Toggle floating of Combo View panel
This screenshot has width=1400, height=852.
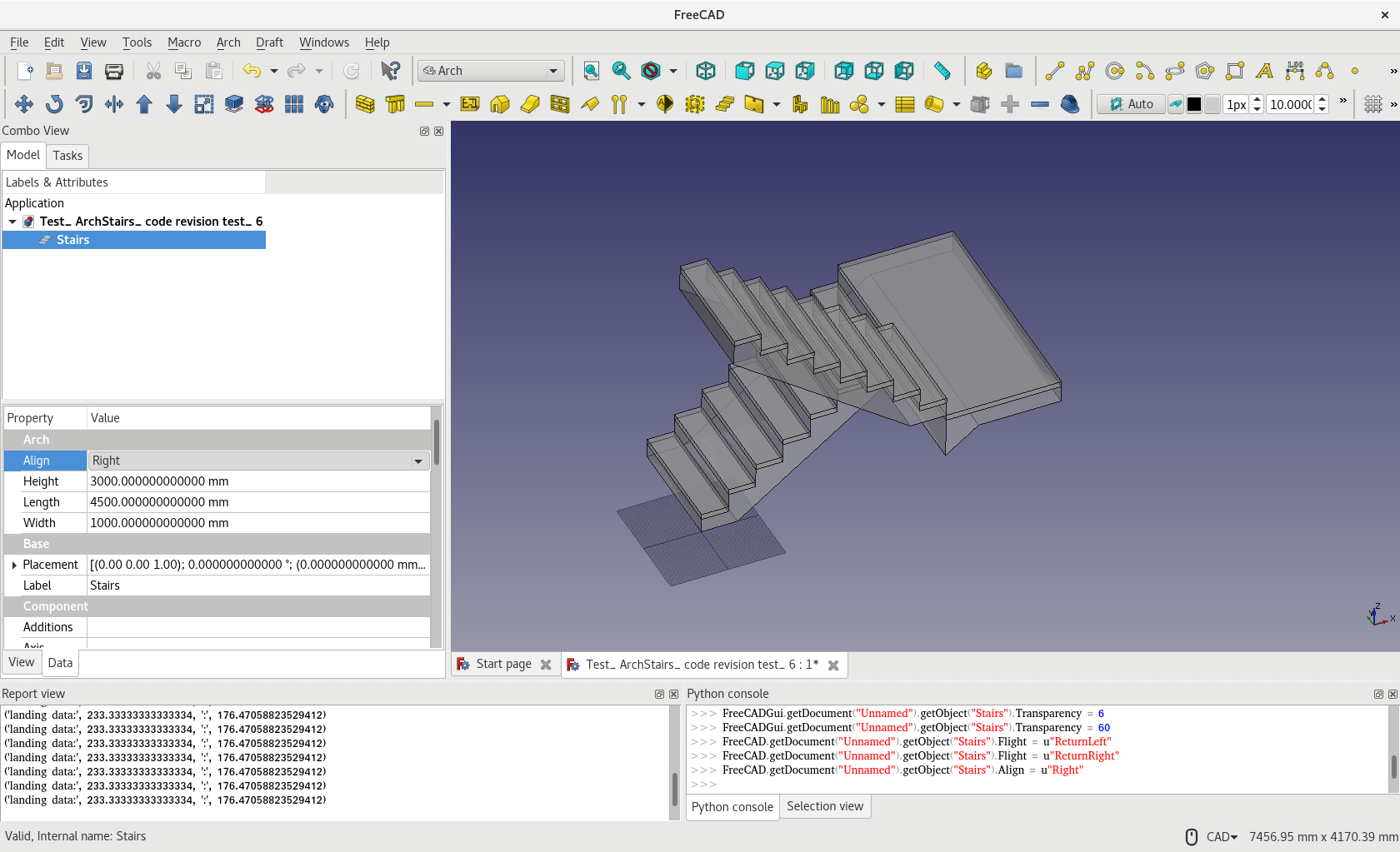click(x=424, y=131)
